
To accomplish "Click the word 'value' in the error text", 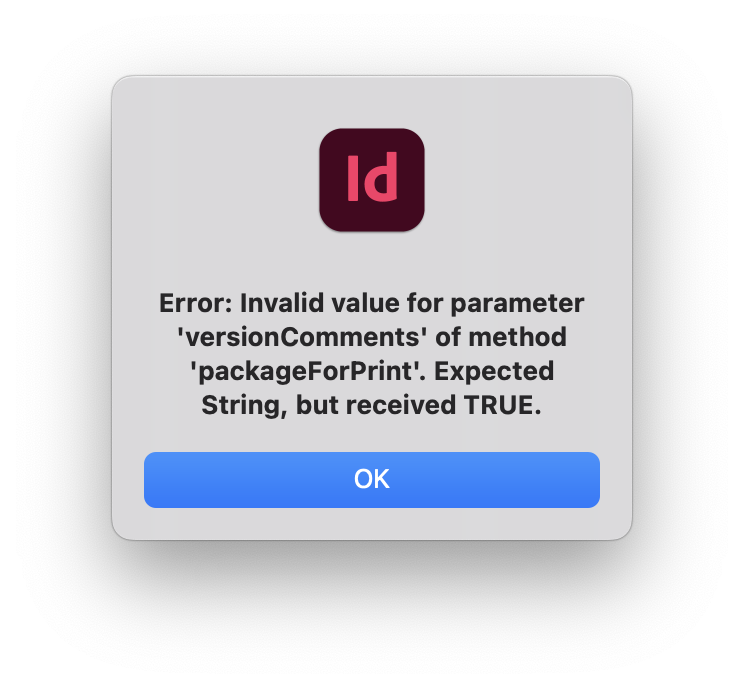I will (365, 303).
